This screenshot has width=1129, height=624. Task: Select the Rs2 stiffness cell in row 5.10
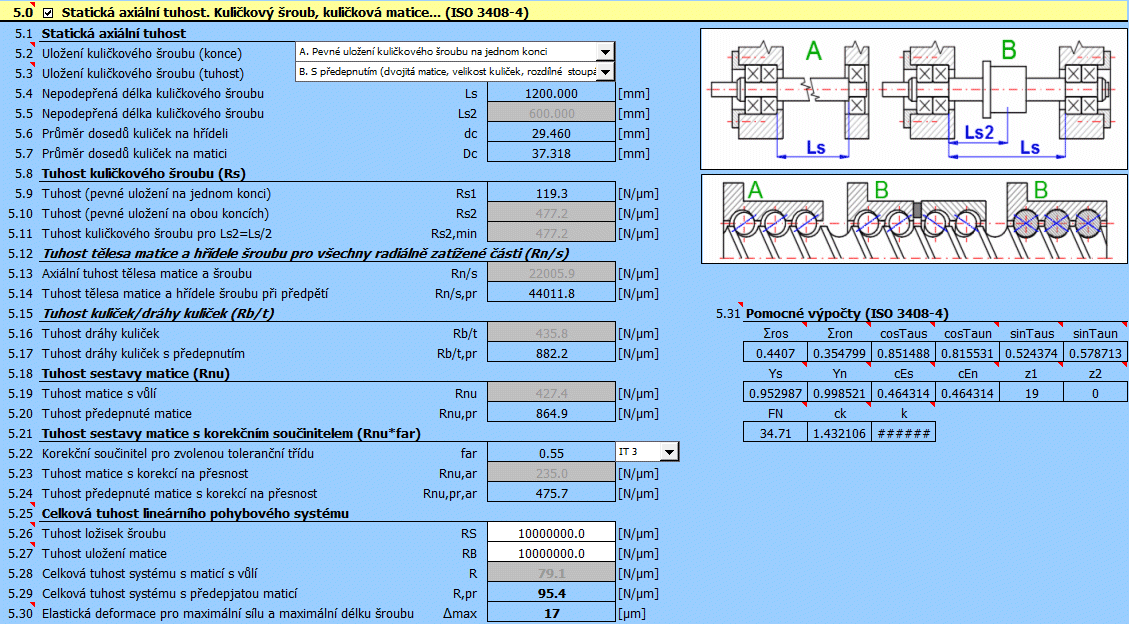(x=552, y=214)
